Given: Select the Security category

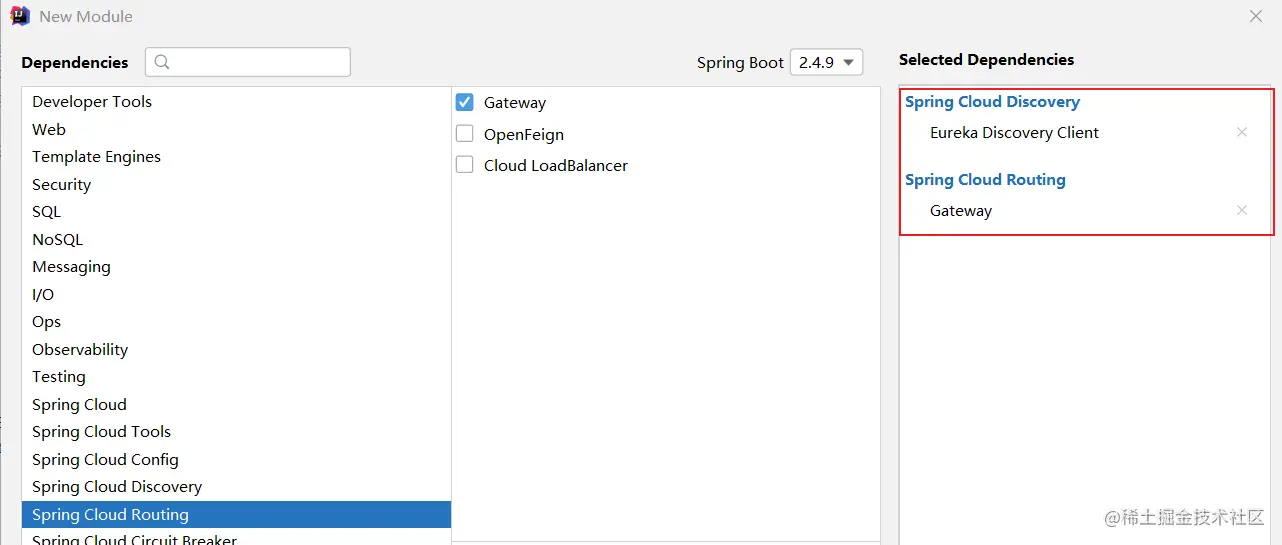Looking at the screenshot, I should [236, 184].
